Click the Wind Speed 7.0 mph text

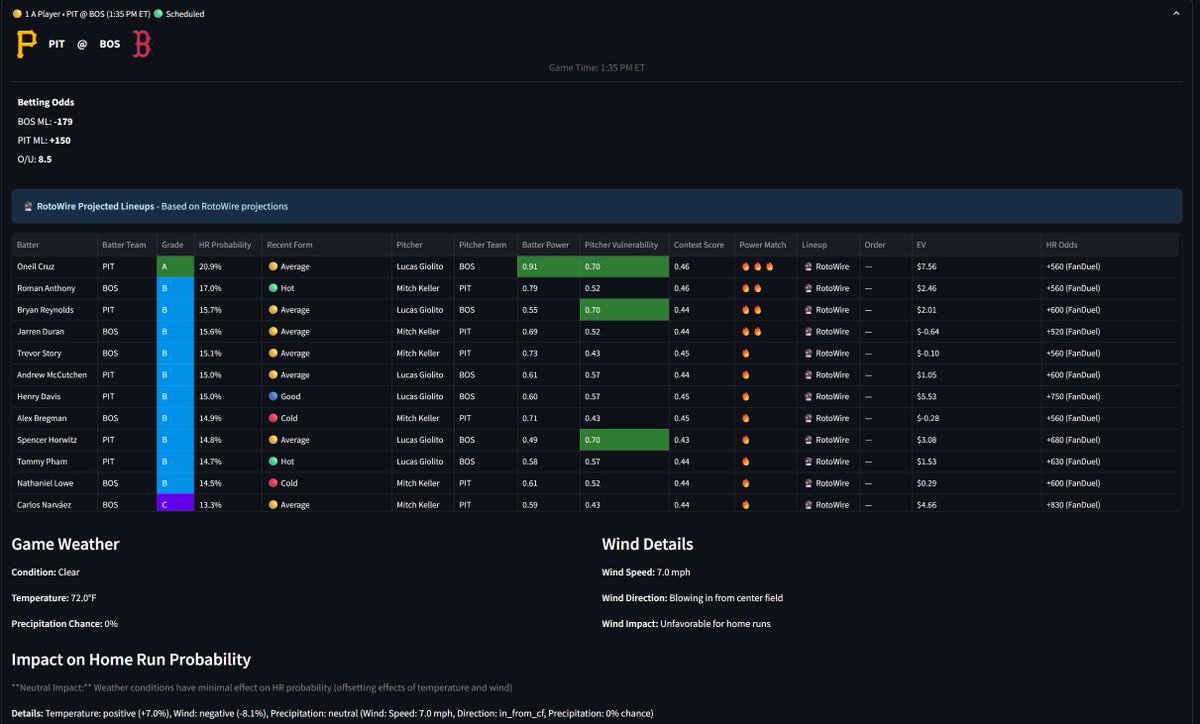coord(646,572)
